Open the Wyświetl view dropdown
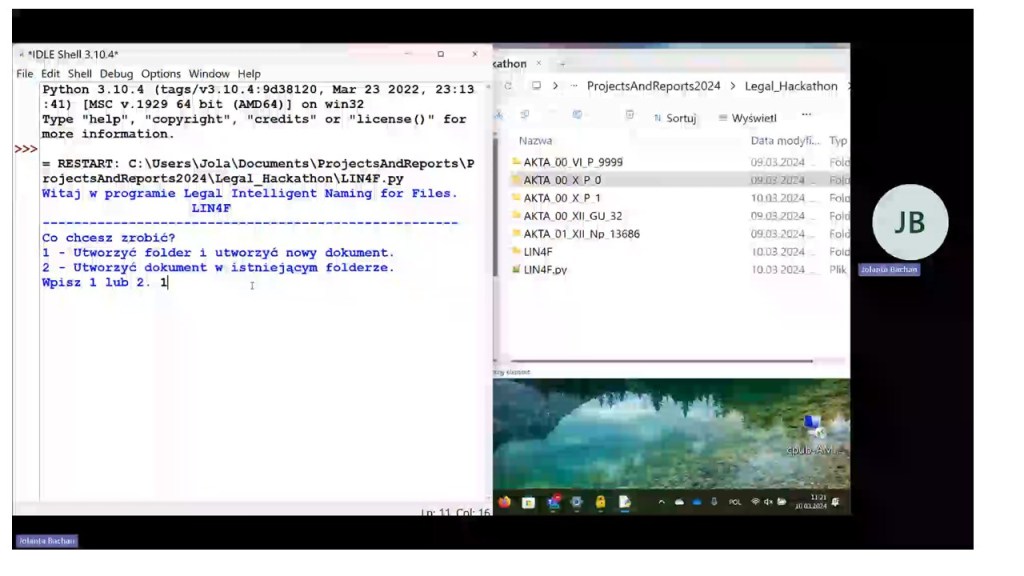Viewport: 1024px width, 576px height. coord(747,118)
